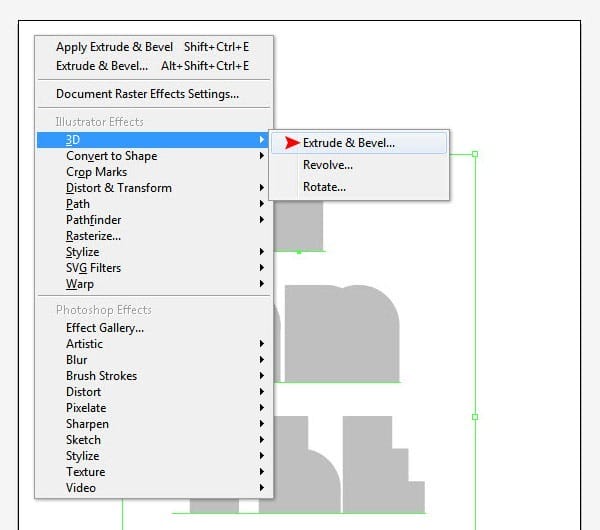This screenshot has height=530, width=600.
Task: Expand the Texture submenu
Action: [85, 472]
